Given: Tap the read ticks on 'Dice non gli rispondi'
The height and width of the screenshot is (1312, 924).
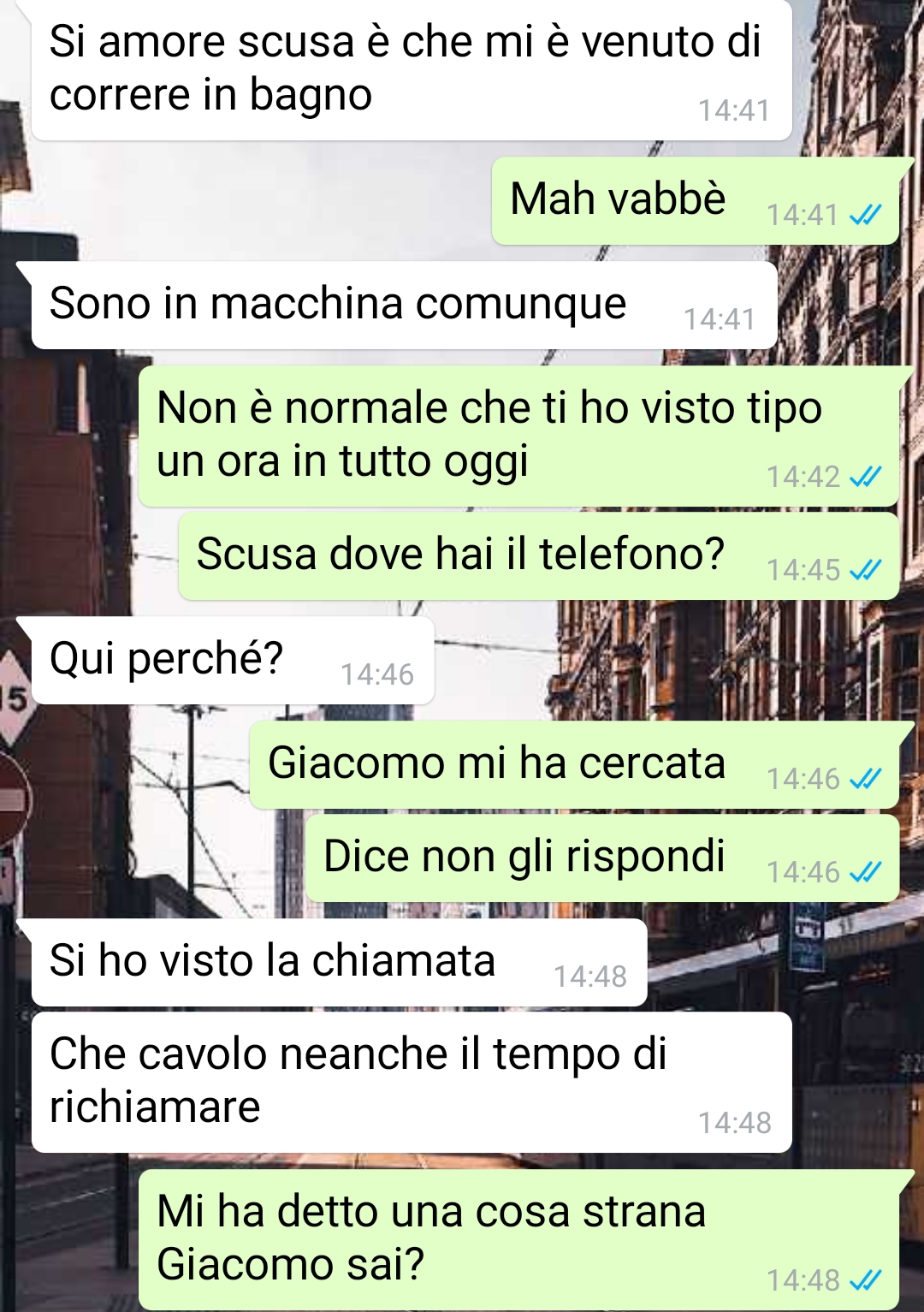Looking at the screenshot, I should click(865, 872).
